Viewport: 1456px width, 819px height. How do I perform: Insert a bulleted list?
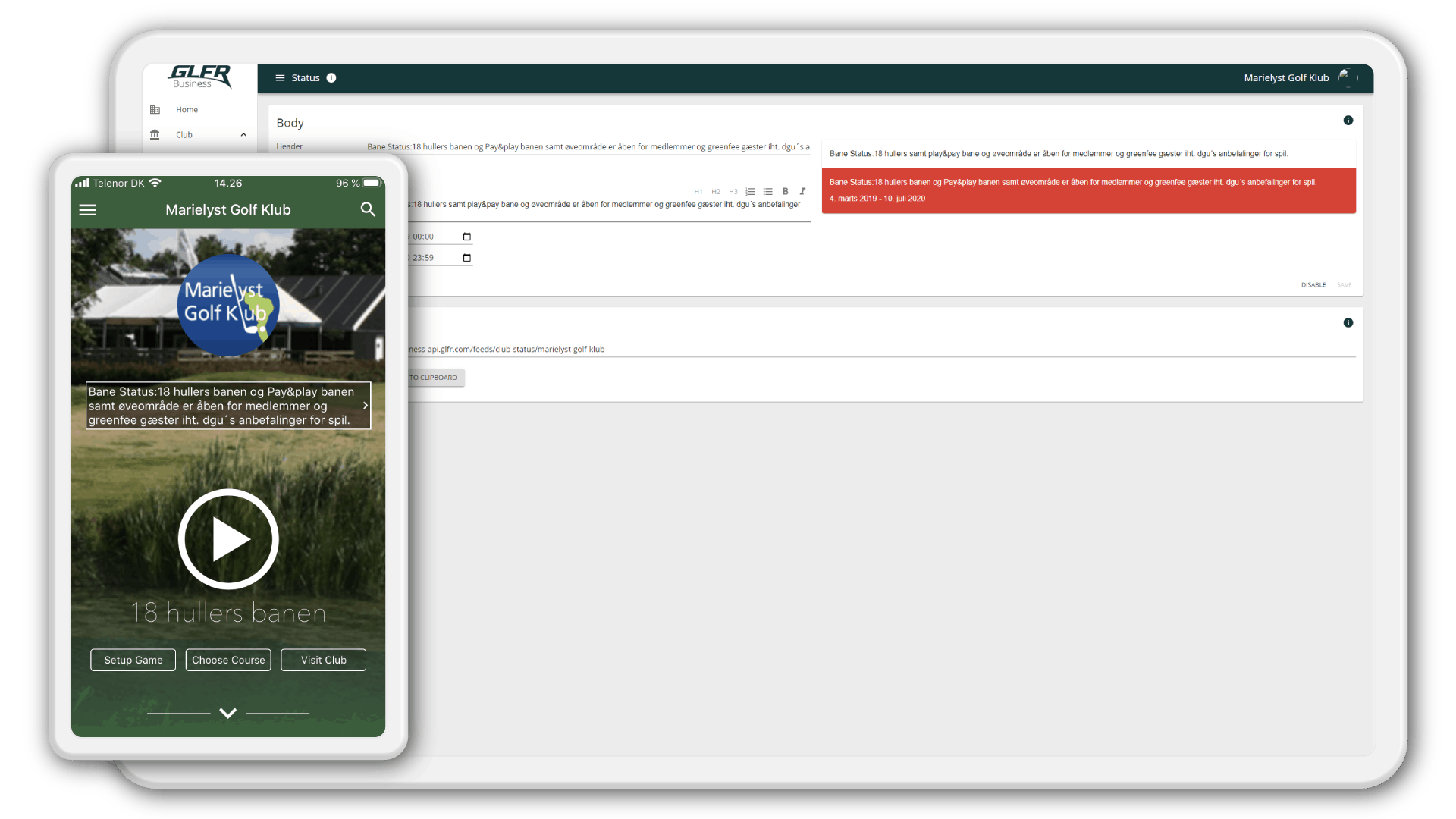coord(767,192)
